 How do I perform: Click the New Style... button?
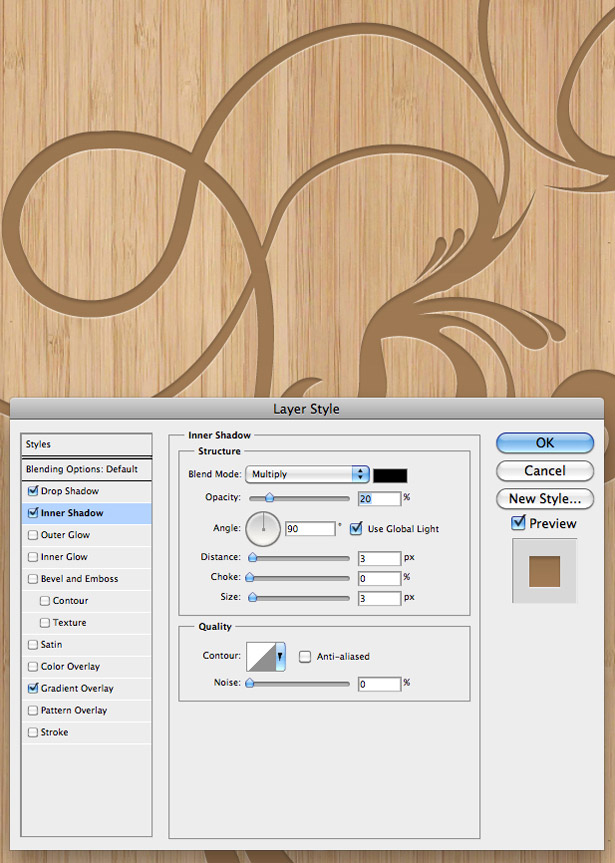coord(545,499)
